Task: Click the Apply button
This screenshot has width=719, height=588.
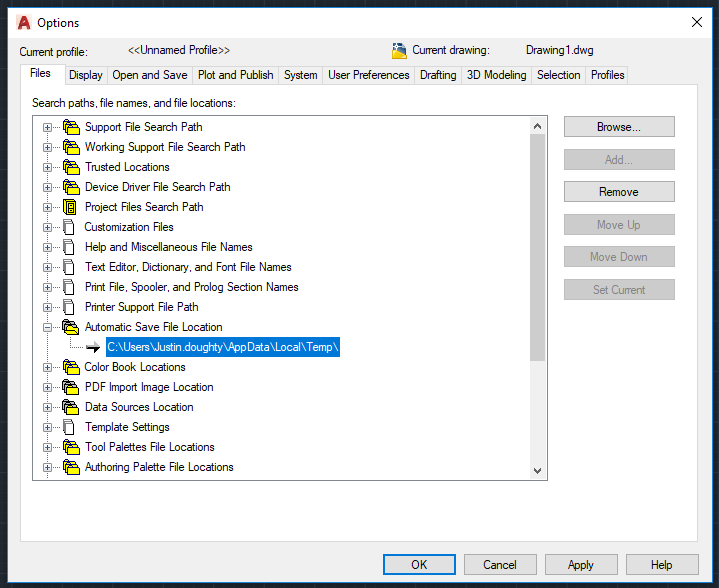Action: pos(581,565)
